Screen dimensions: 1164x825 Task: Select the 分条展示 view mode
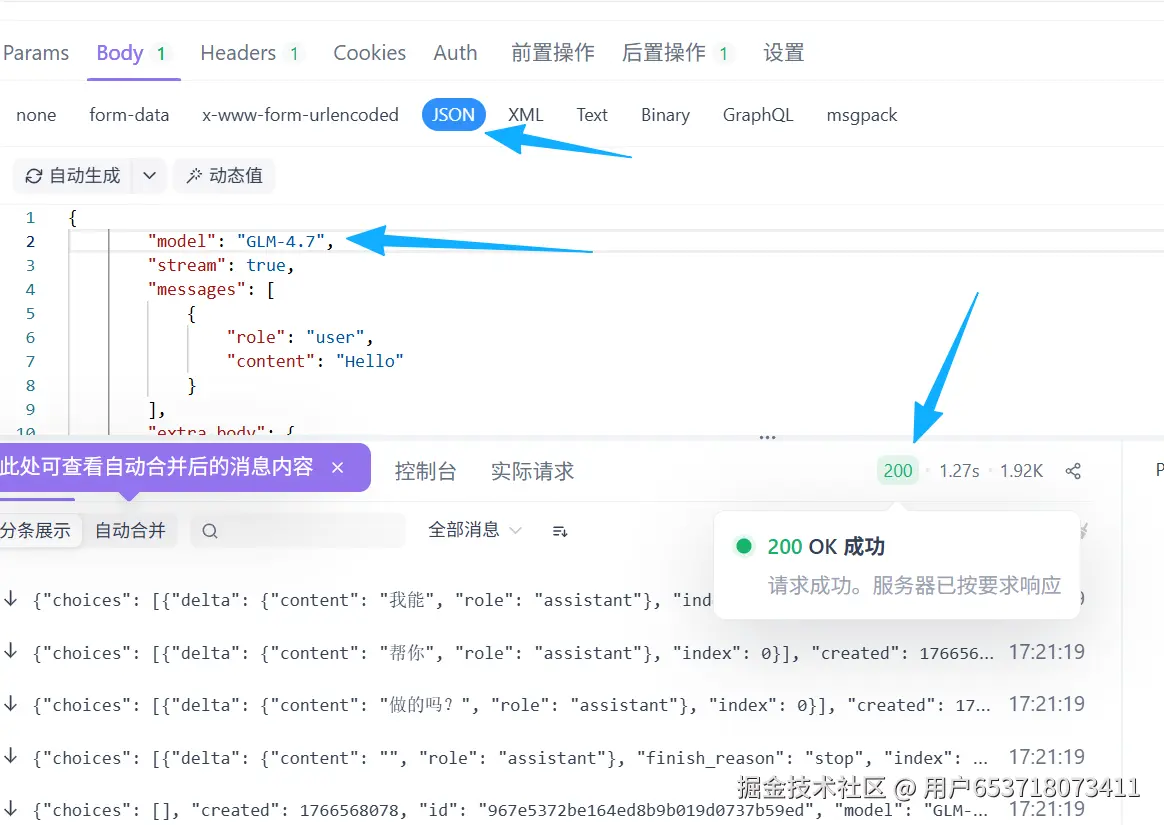pos(36,530)
